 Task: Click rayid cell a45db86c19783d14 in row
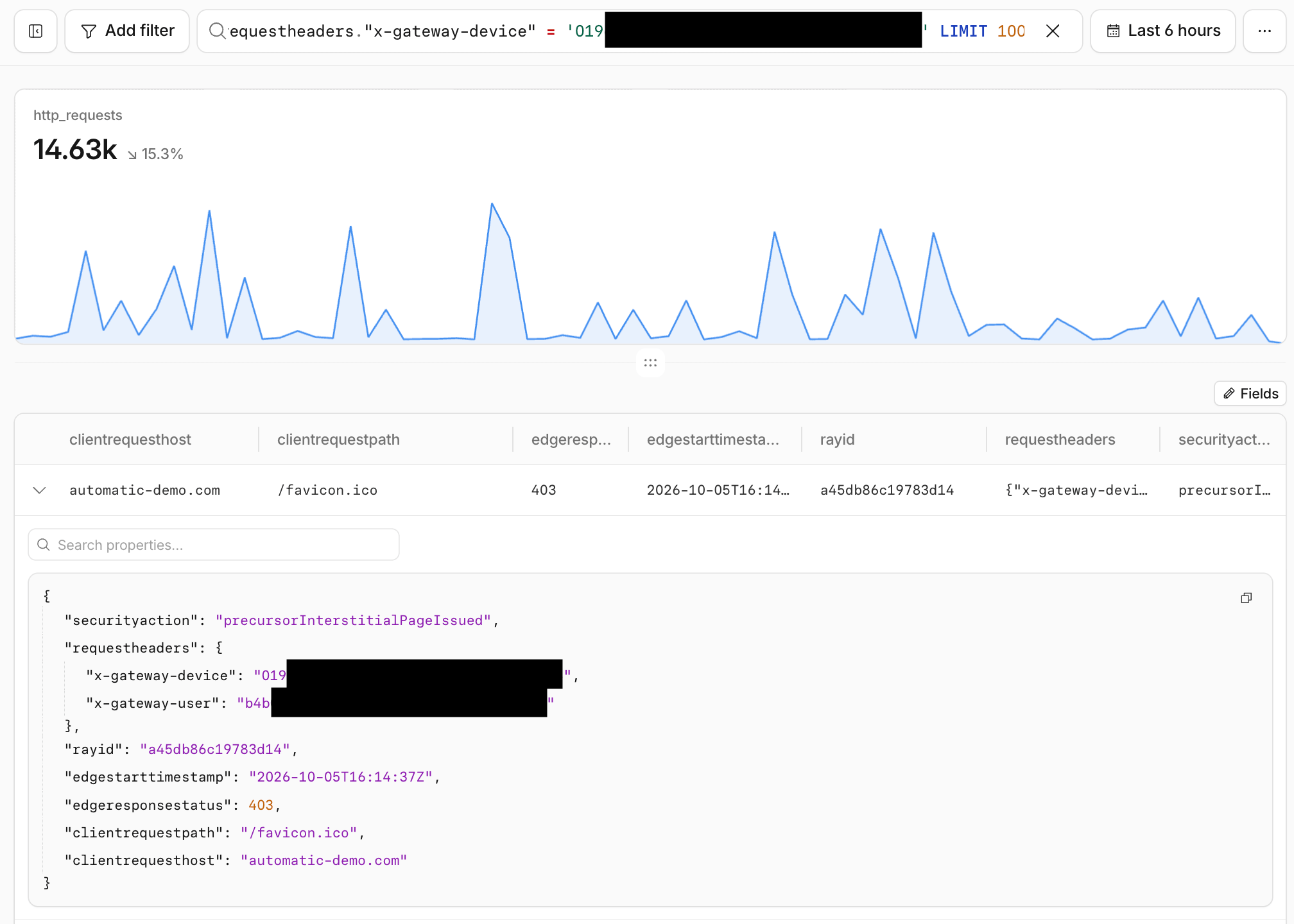[887, 490]
